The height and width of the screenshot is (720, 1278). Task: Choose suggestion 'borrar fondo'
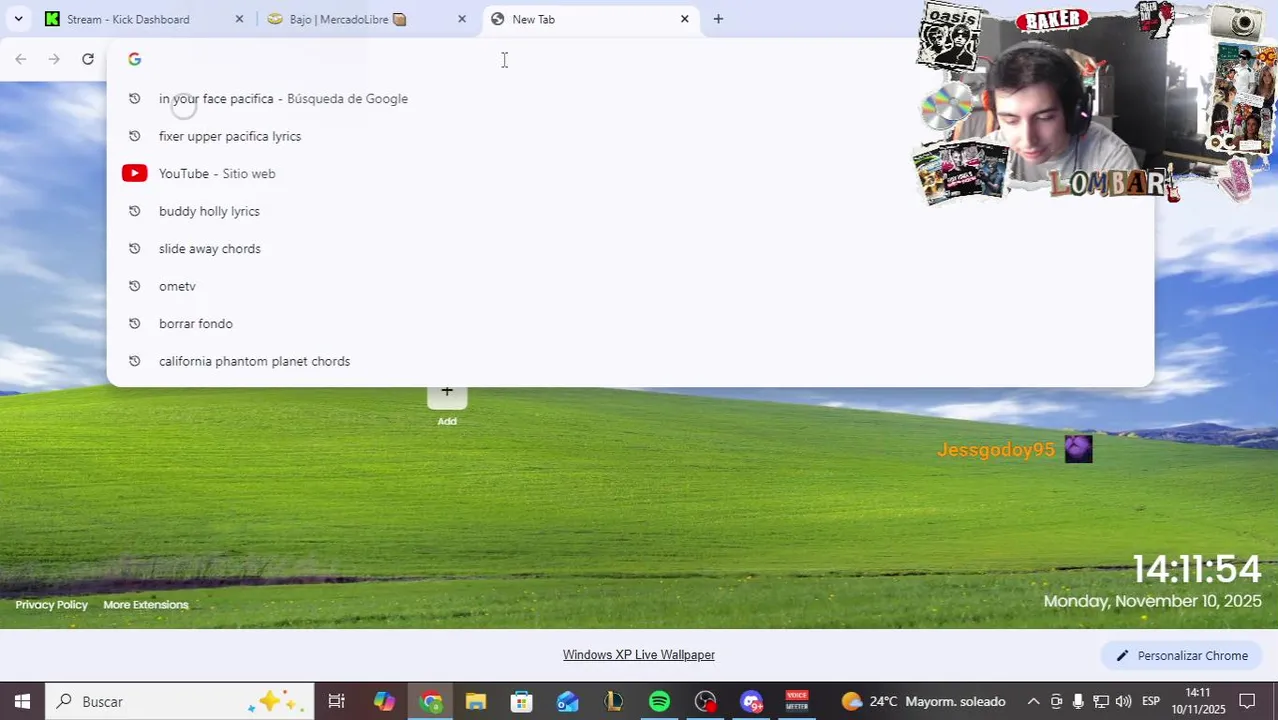pos(630,324)
